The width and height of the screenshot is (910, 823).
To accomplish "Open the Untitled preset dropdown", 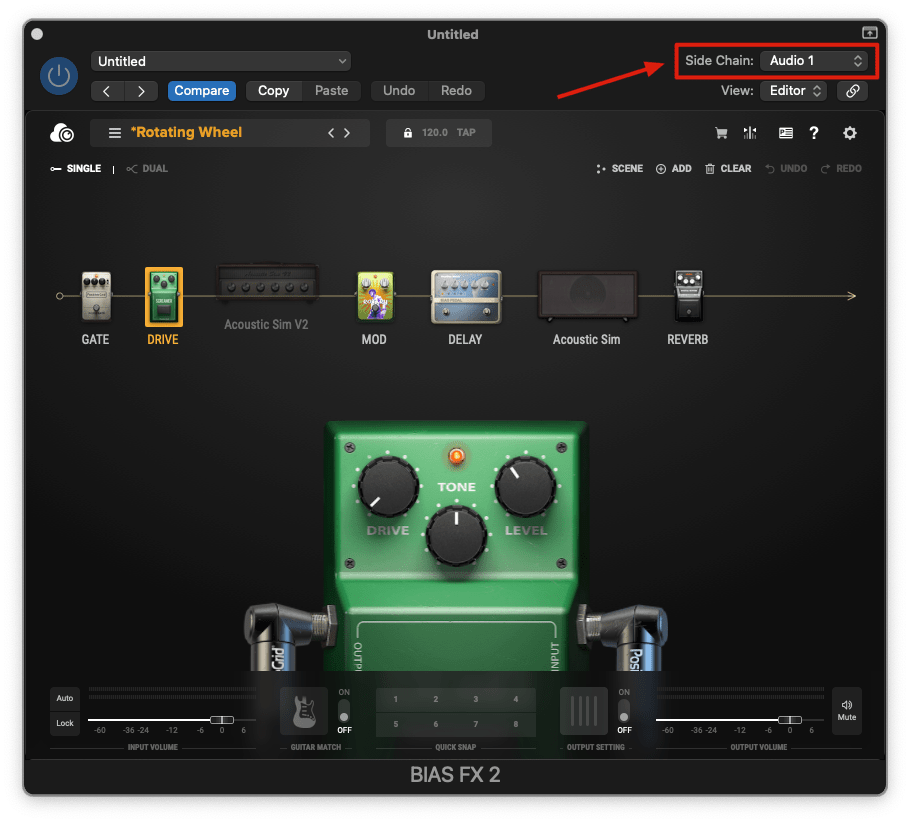I will pyautogui.click(x=220, y=61).
